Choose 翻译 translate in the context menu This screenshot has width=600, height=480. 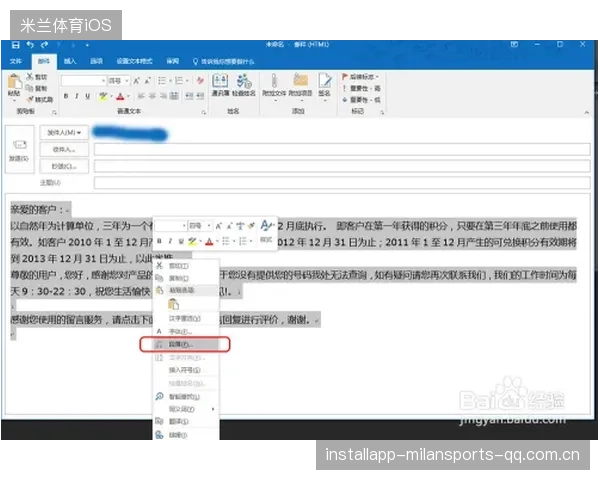click(186, 422)
